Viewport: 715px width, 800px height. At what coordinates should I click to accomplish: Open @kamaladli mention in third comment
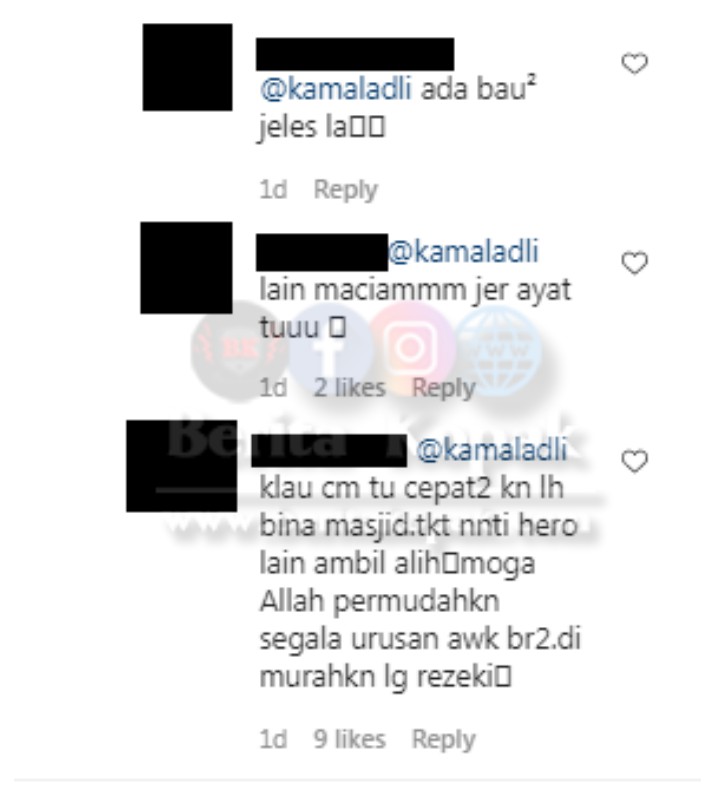(x=491, y=450)
